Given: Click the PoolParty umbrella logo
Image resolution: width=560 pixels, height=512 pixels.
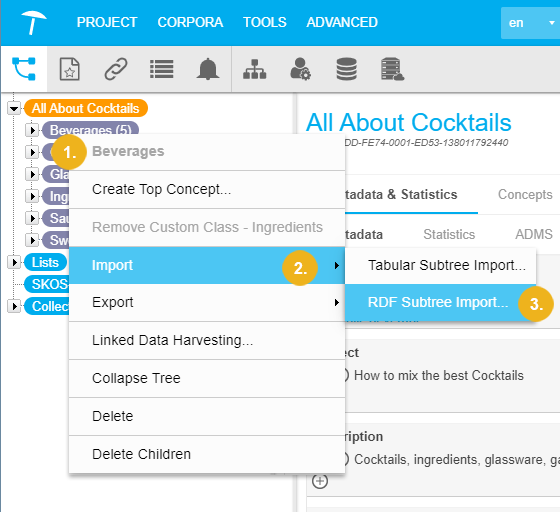Looking at the screenshot, I should click(33, 22).
